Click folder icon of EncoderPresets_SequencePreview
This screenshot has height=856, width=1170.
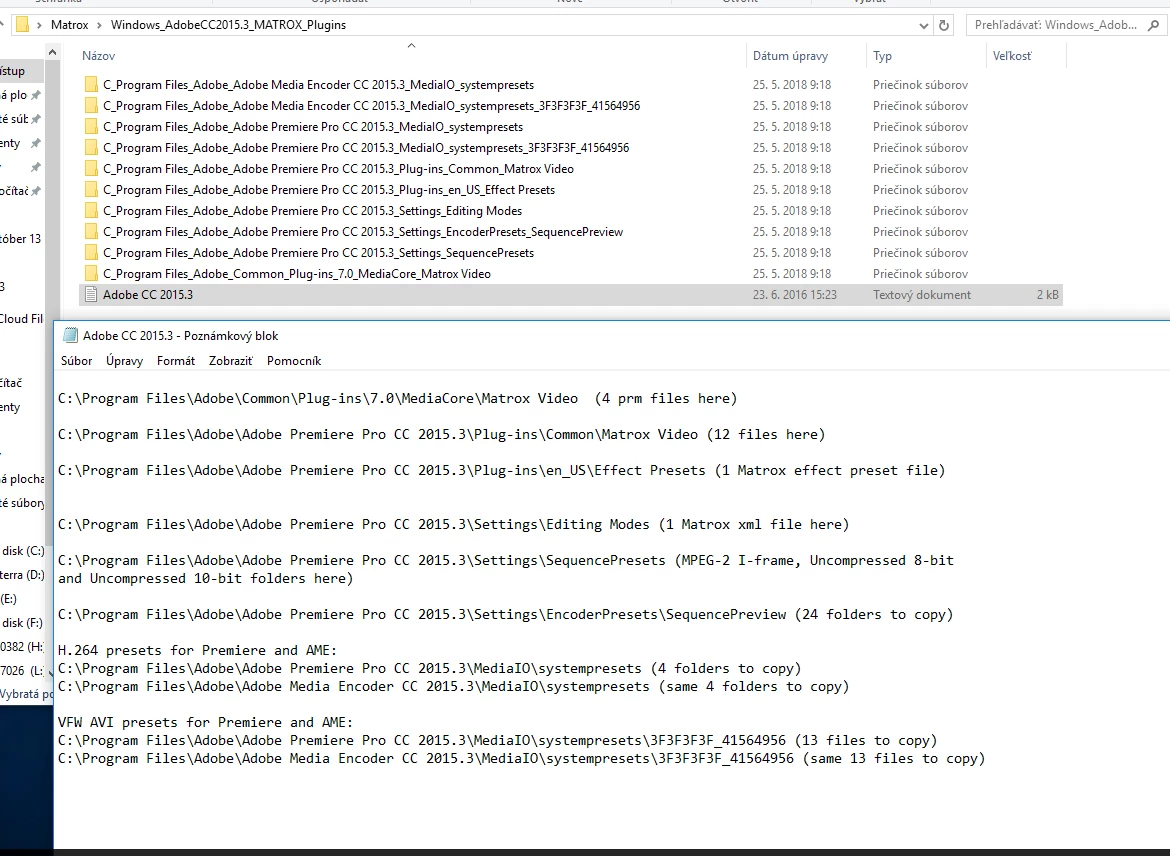pos(91,231)
